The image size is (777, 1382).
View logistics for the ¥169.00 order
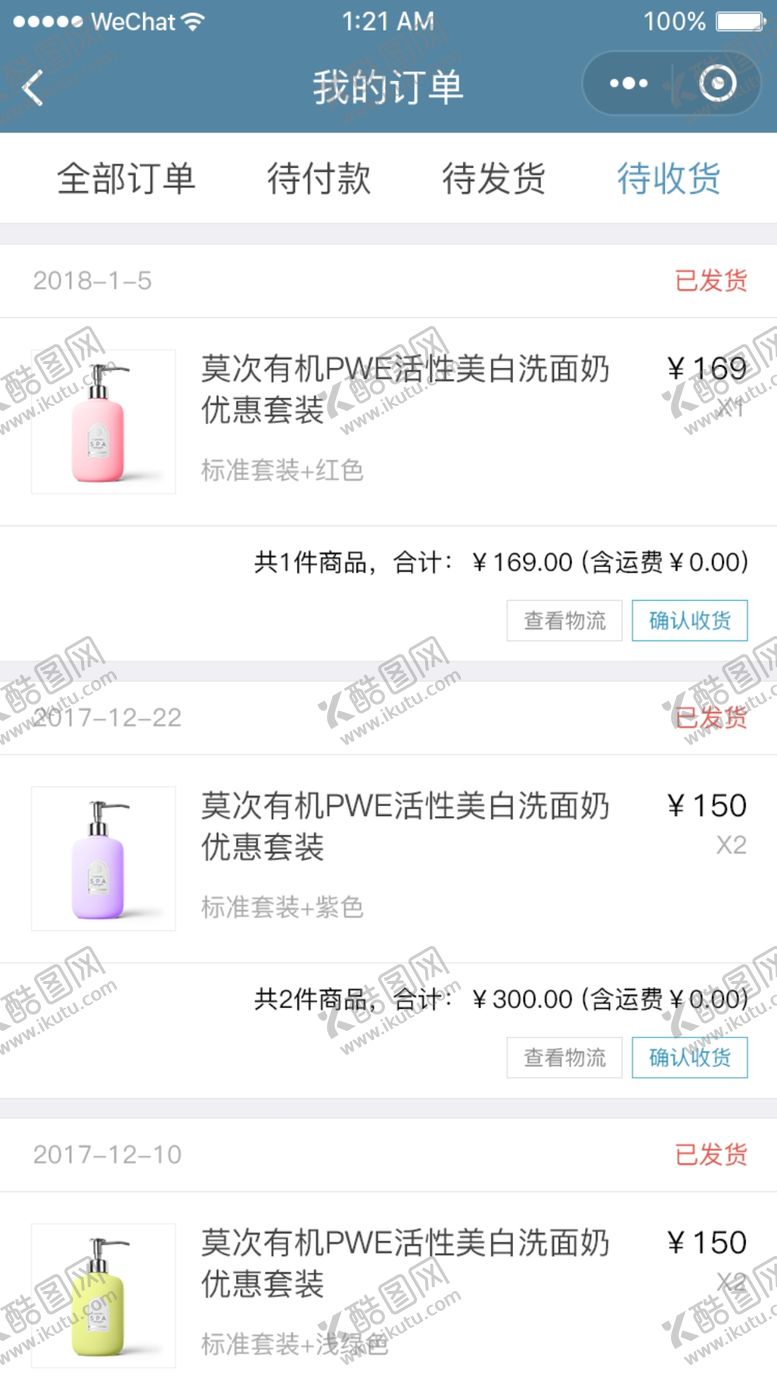pos(565,621)
